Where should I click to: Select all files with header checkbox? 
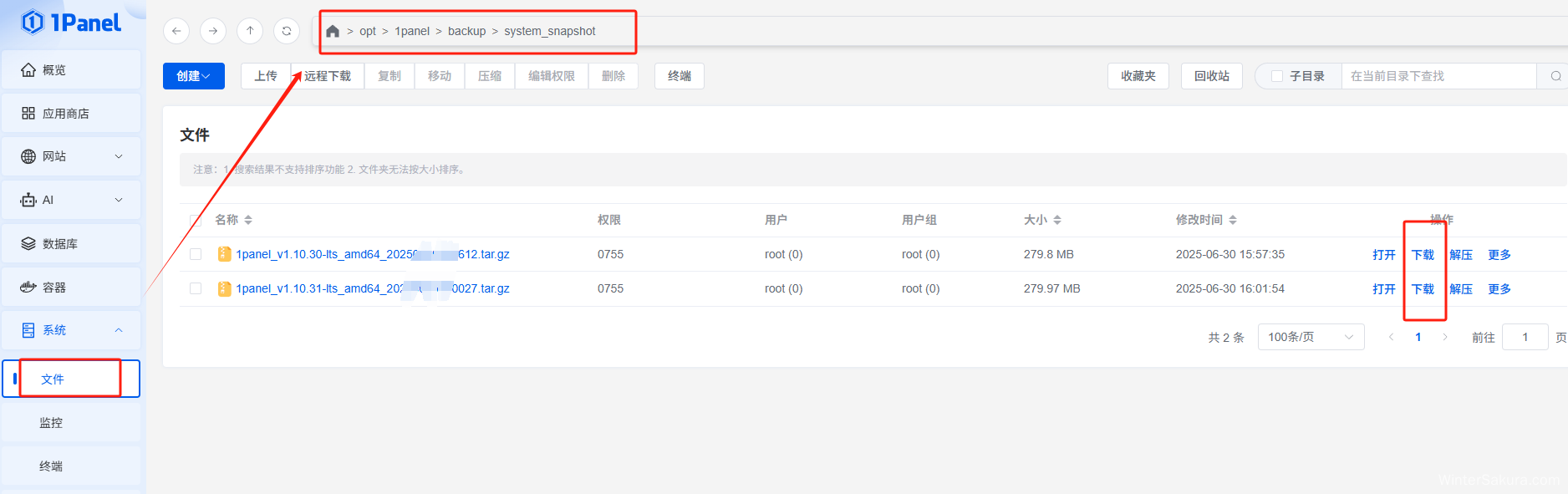point(196,221)
